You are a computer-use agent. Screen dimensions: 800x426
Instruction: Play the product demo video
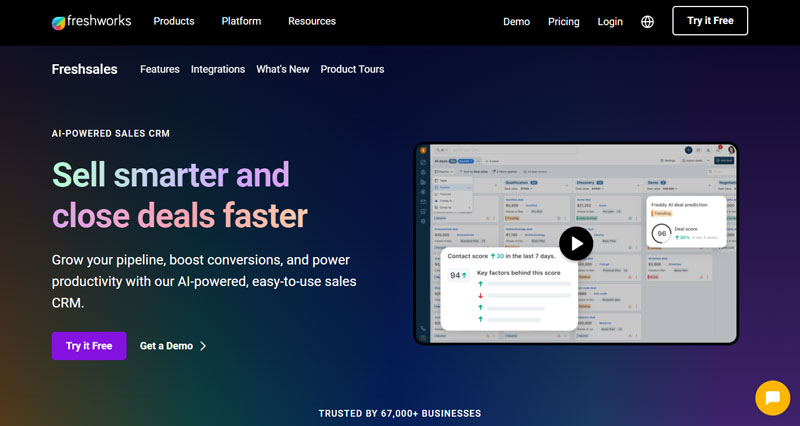[x=576, y=243]
